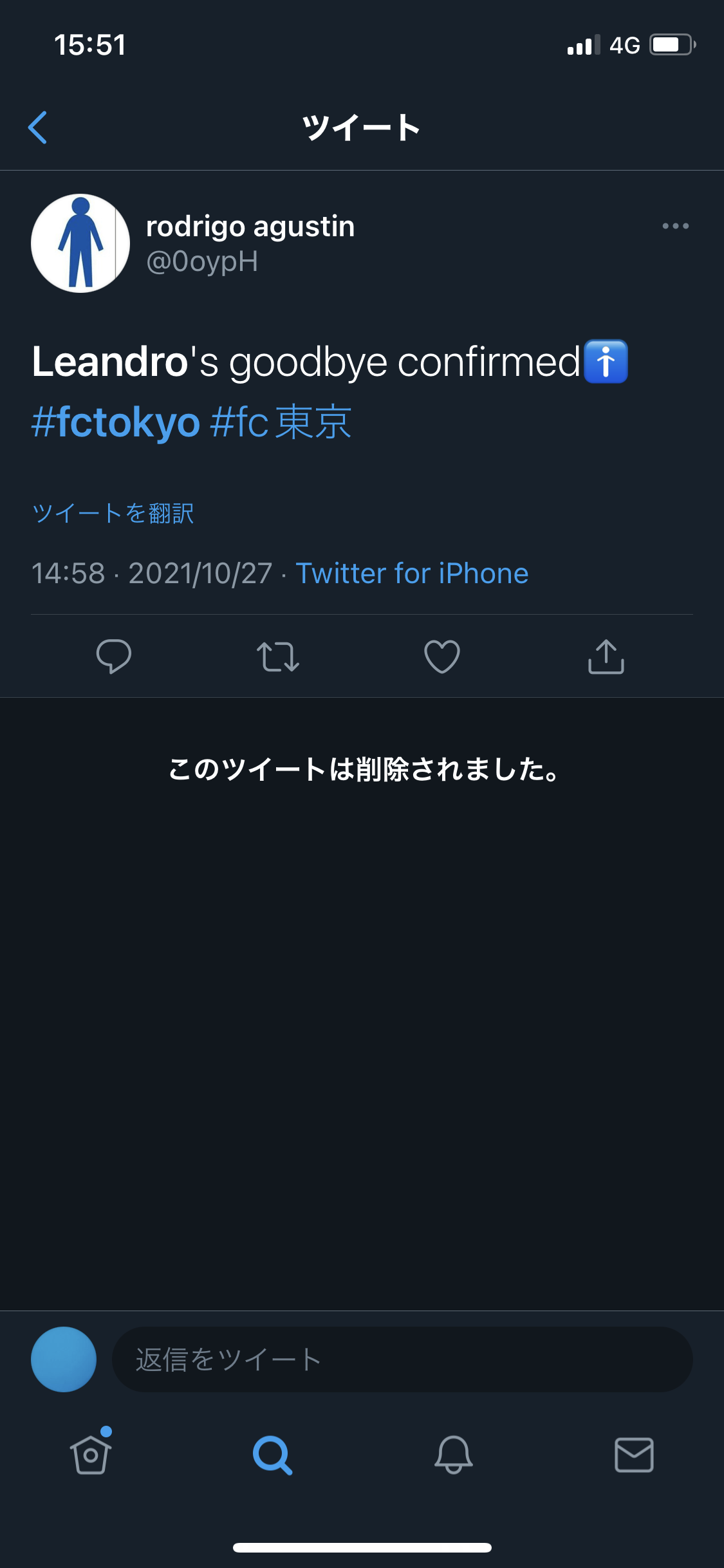Tap the blue circle avatar beside reply field
The width and height of the screenshot is (724, 1568).
[x=64, y=1359]
